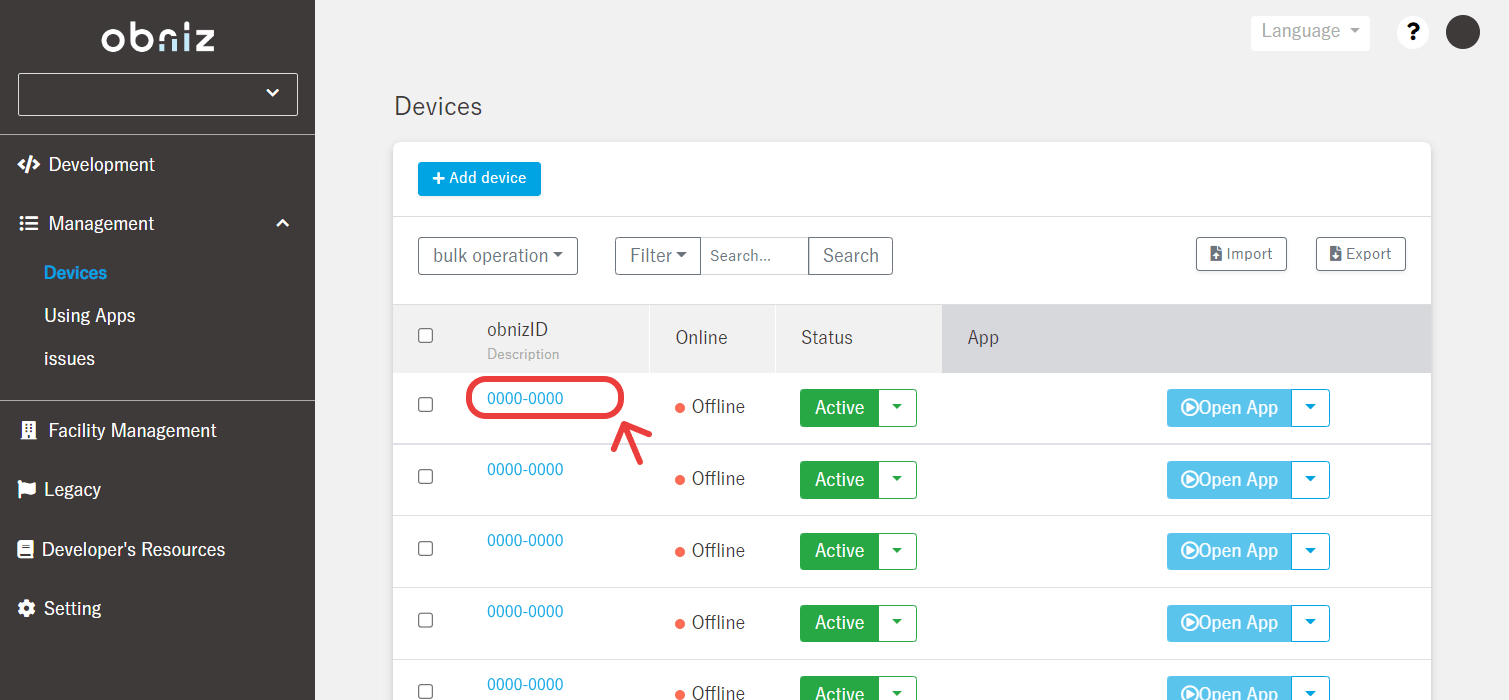Expand the Language dropdown

click(x=1309, y=32)
